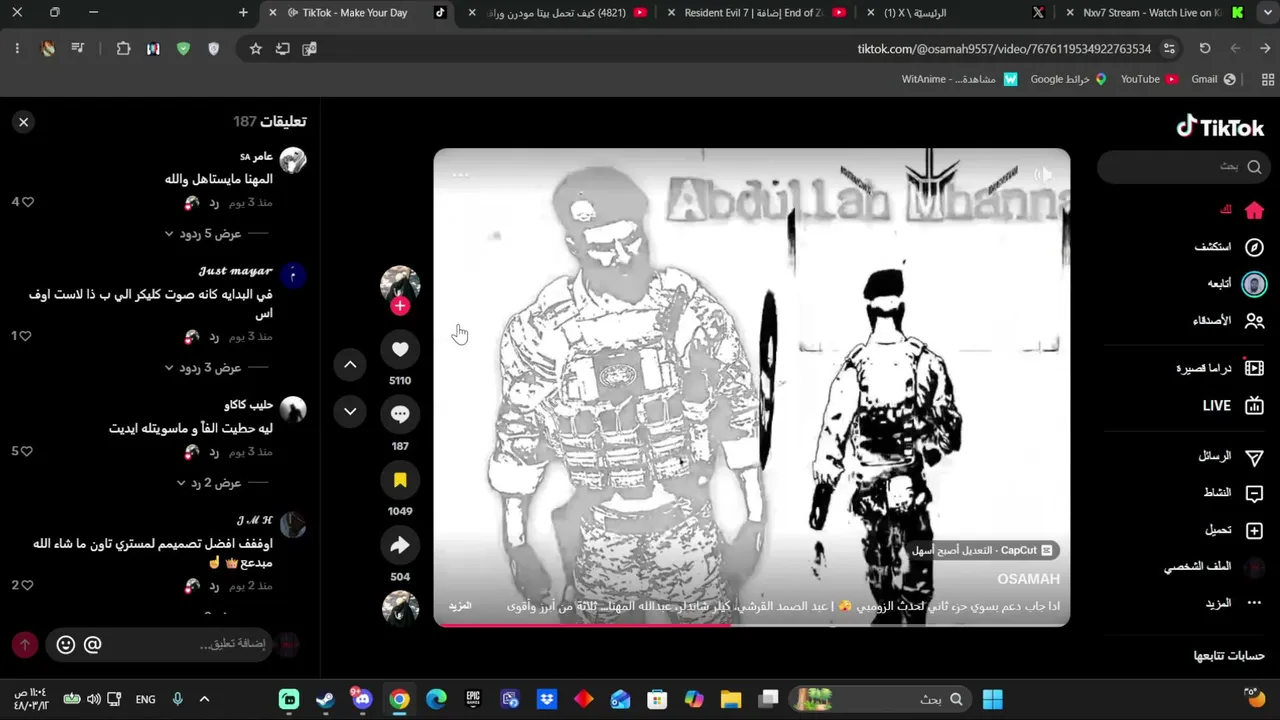
Task: Open Profile (الملف الشخصي) in the sidebar
Action: (x=1214, y=567)
